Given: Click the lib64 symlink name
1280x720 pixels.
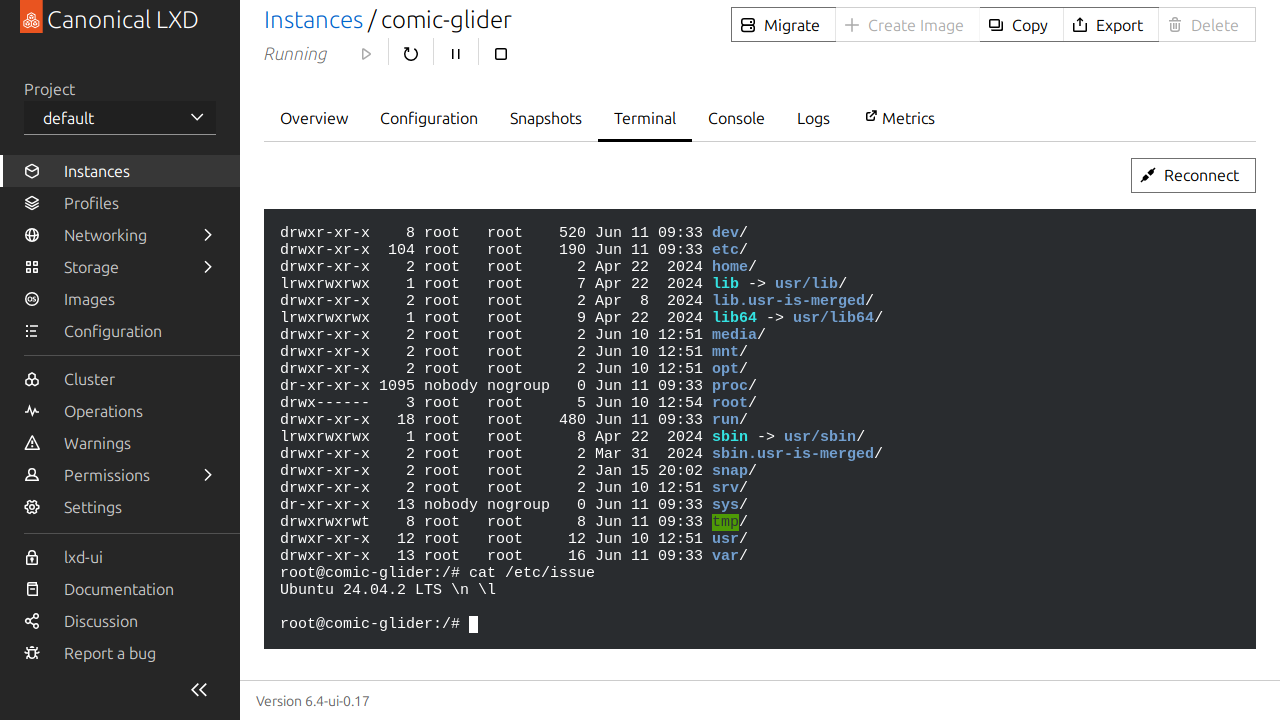Looking at the screenshot, I should (734, 317).
